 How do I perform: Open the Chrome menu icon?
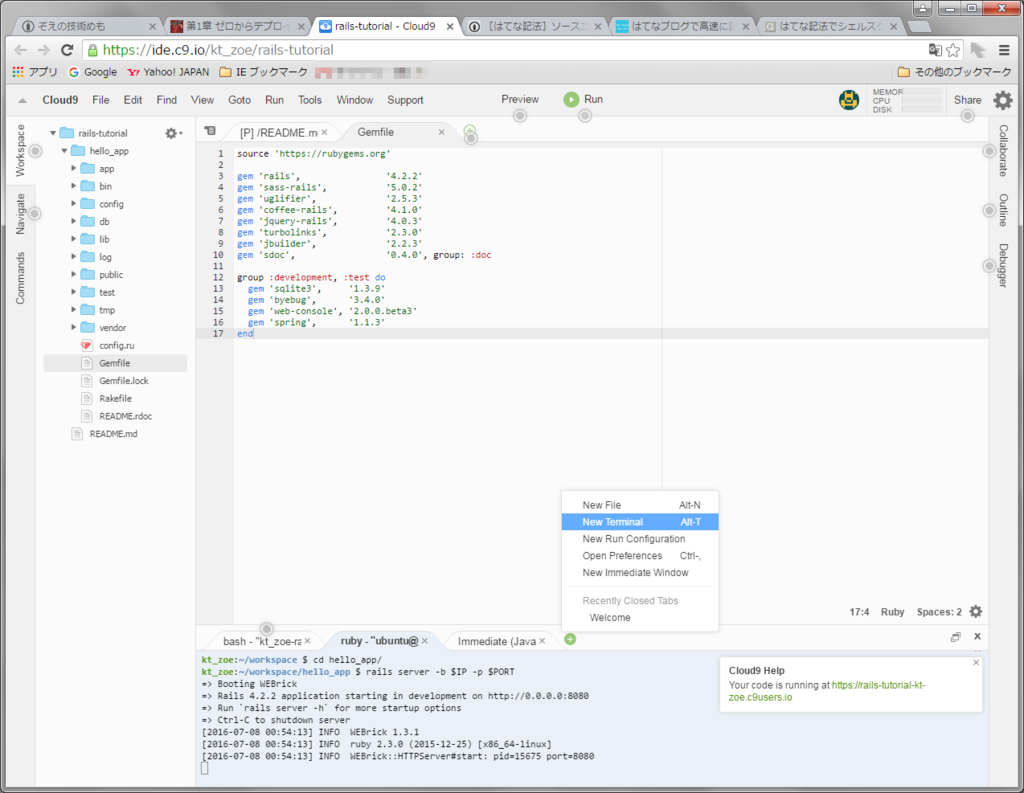point(1004,50)
